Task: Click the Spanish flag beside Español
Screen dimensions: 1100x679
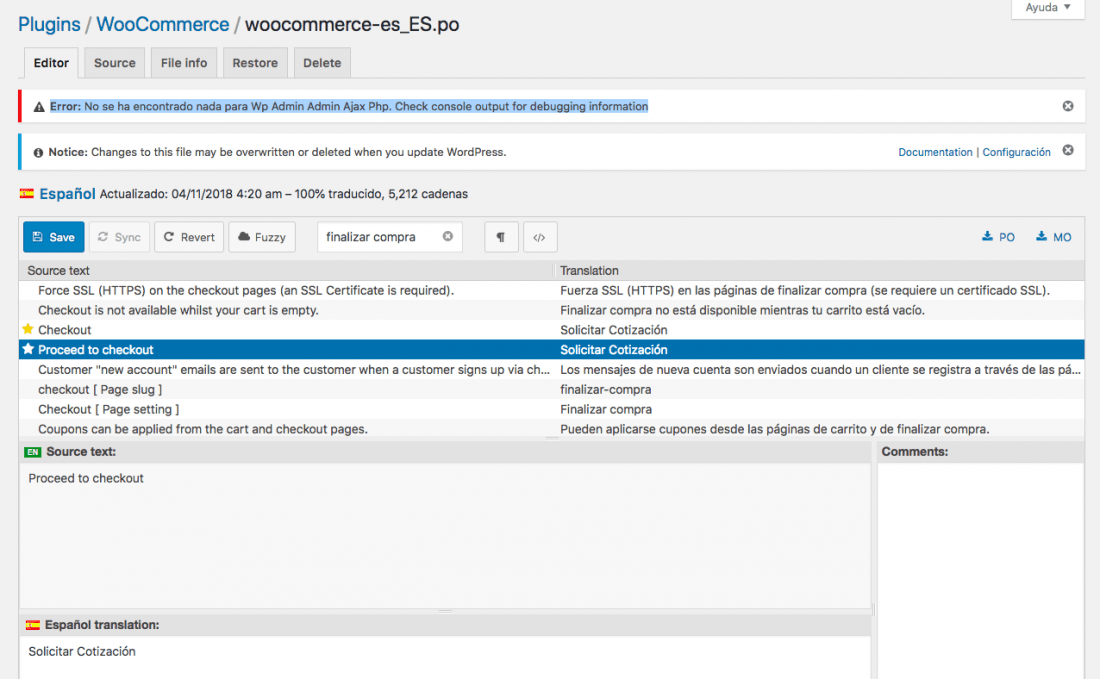Action: [x=27, y=194]
